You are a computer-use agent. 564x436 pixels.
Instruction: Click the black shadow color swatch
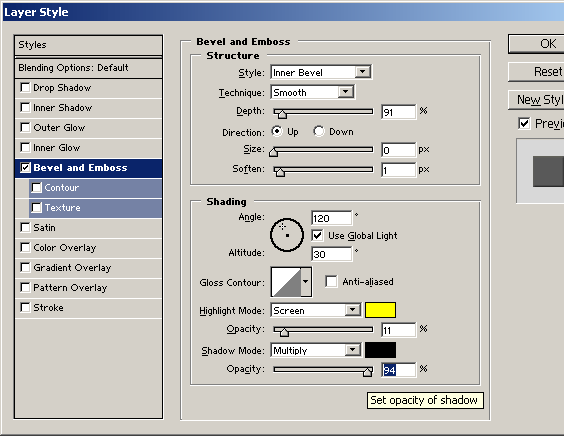coord(380,350)
